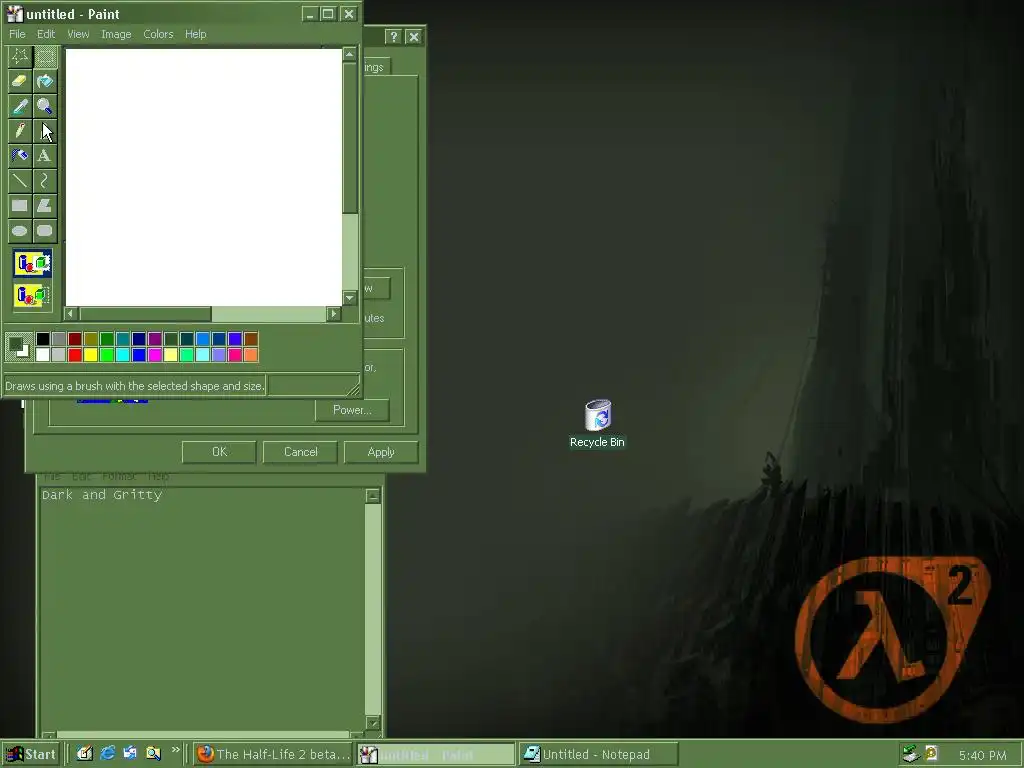Click the Paint canvas up scroll arrow
The image size is (1024, 768).
tap(349, 54)
